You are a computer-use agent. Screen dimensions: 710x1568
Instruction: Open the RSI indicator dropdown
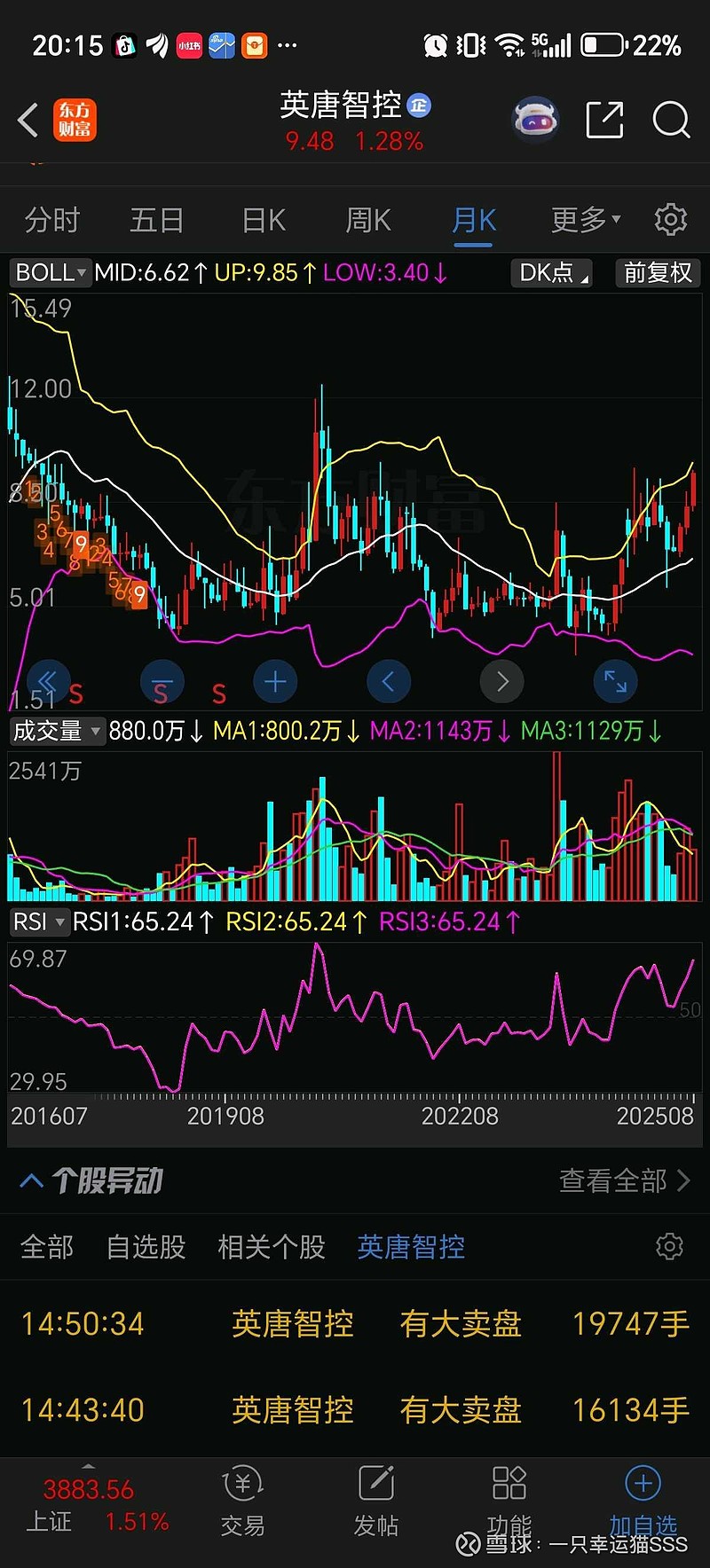pos(38,921)
